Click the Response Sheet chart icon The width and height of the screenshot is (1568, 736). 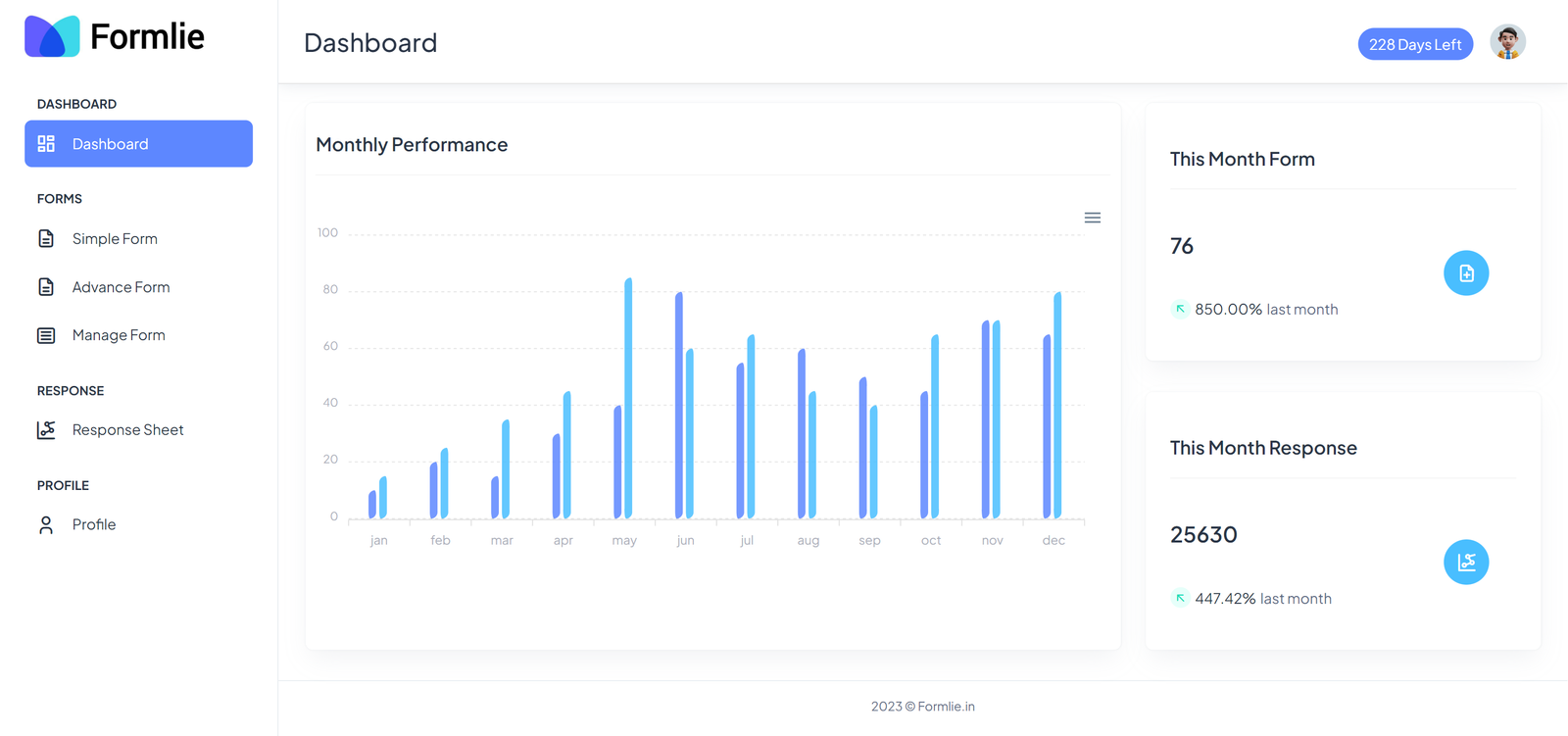point(46,430)
